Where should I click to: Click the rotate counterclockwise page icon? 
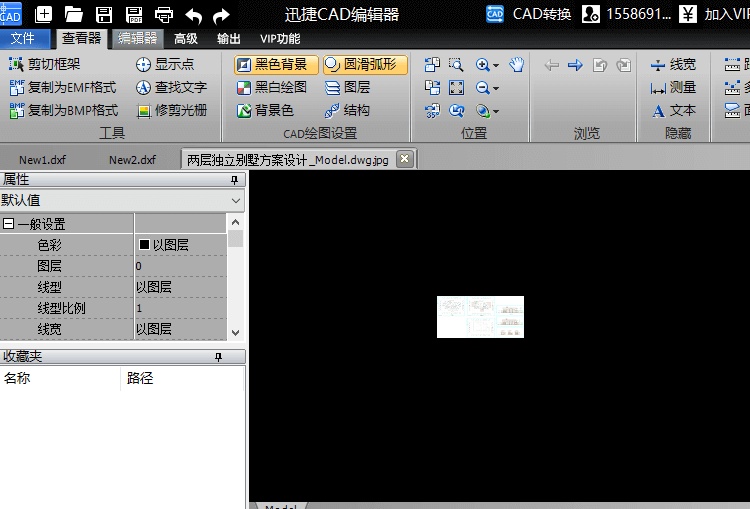point(432,65)
